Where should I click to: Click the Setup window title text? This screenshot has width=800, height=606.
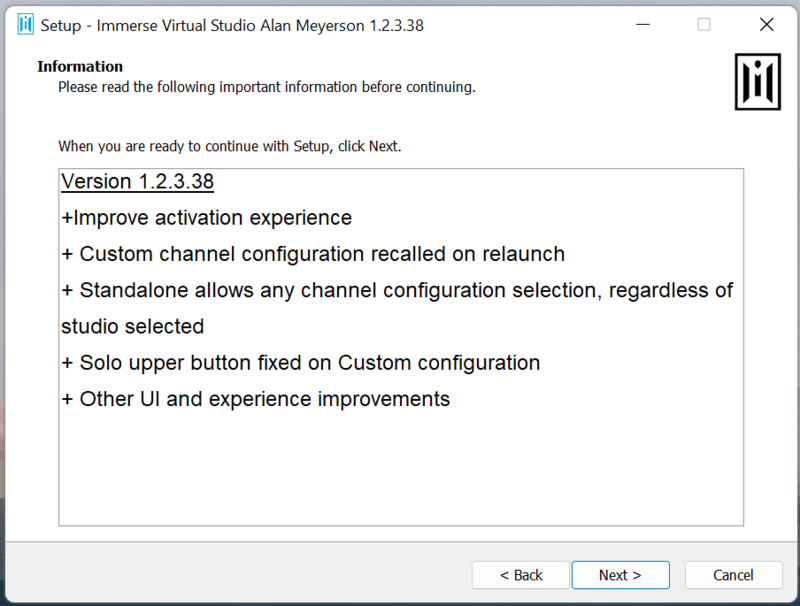(232, 25)
